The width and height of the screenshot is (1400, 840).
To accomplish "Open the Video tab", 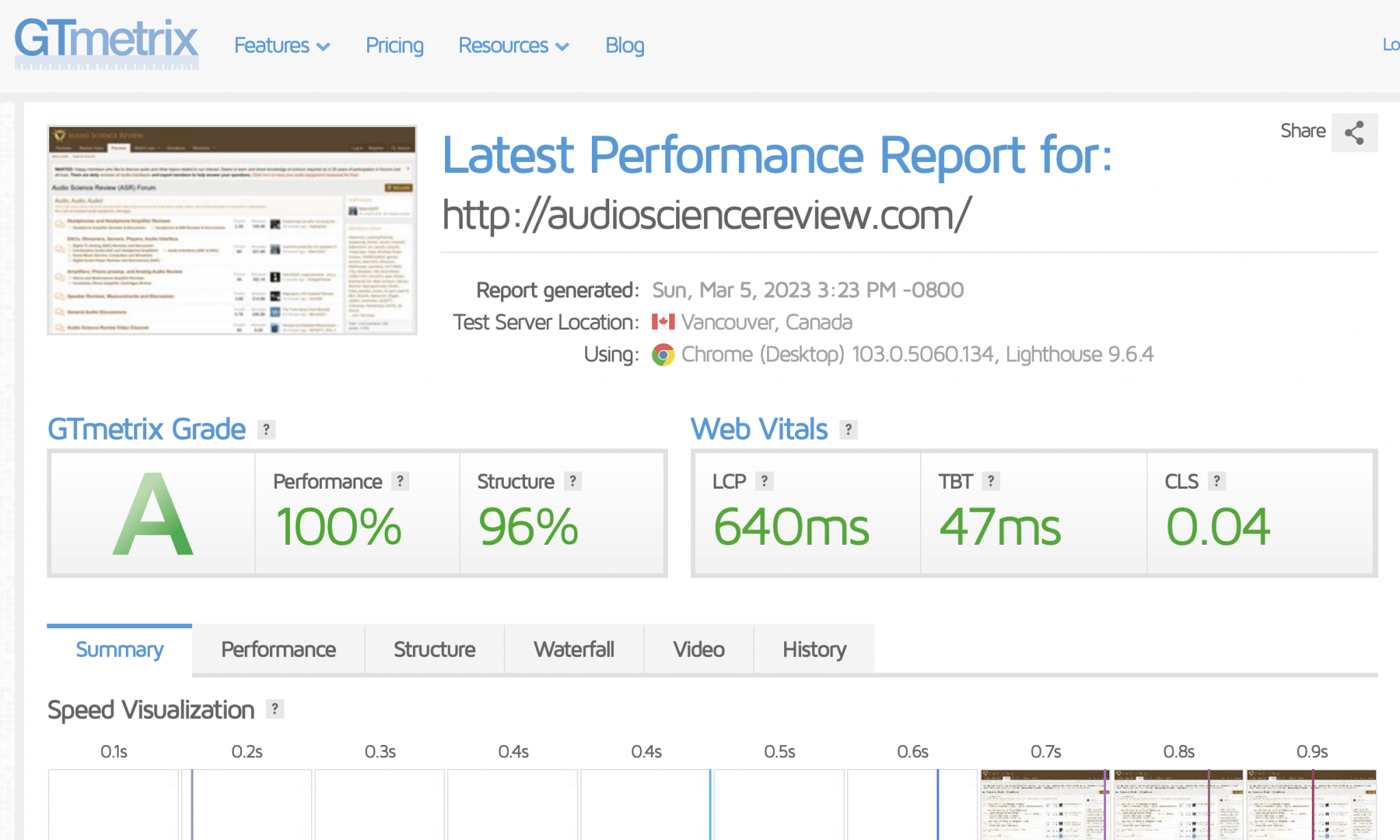I will click(699, 649).
